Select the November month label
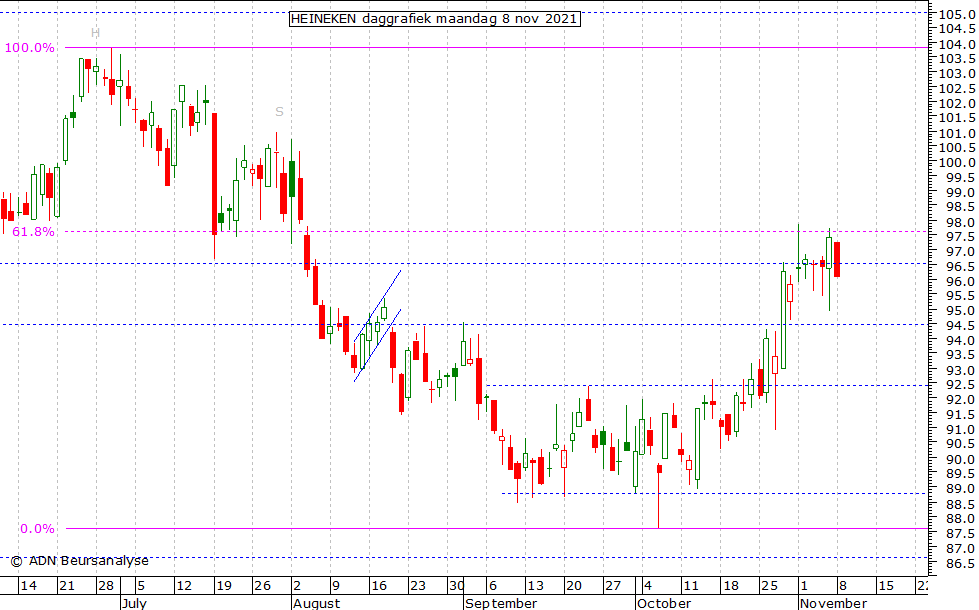This screenshot has height=610, width=979. pyautogui.click(x=834, y=603)
